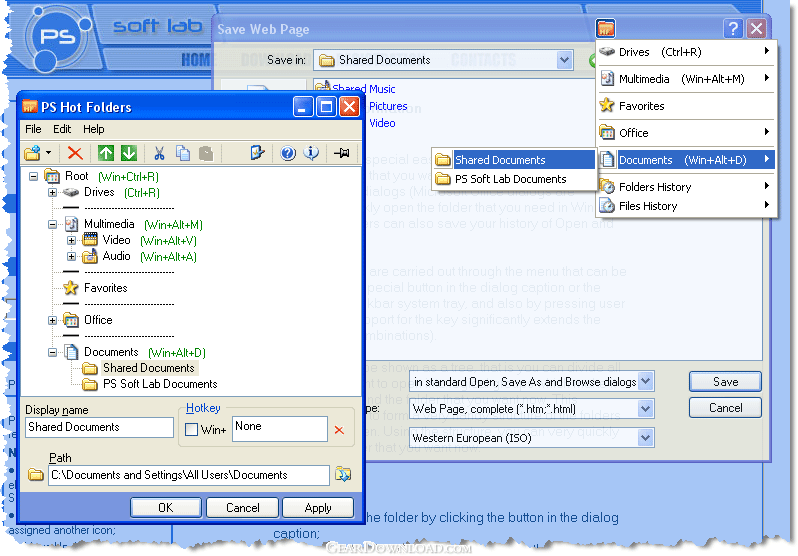Click the options page icon in toolbar
Image resolution: width=798 pixels, height=556 pixels.
[258, 153]
